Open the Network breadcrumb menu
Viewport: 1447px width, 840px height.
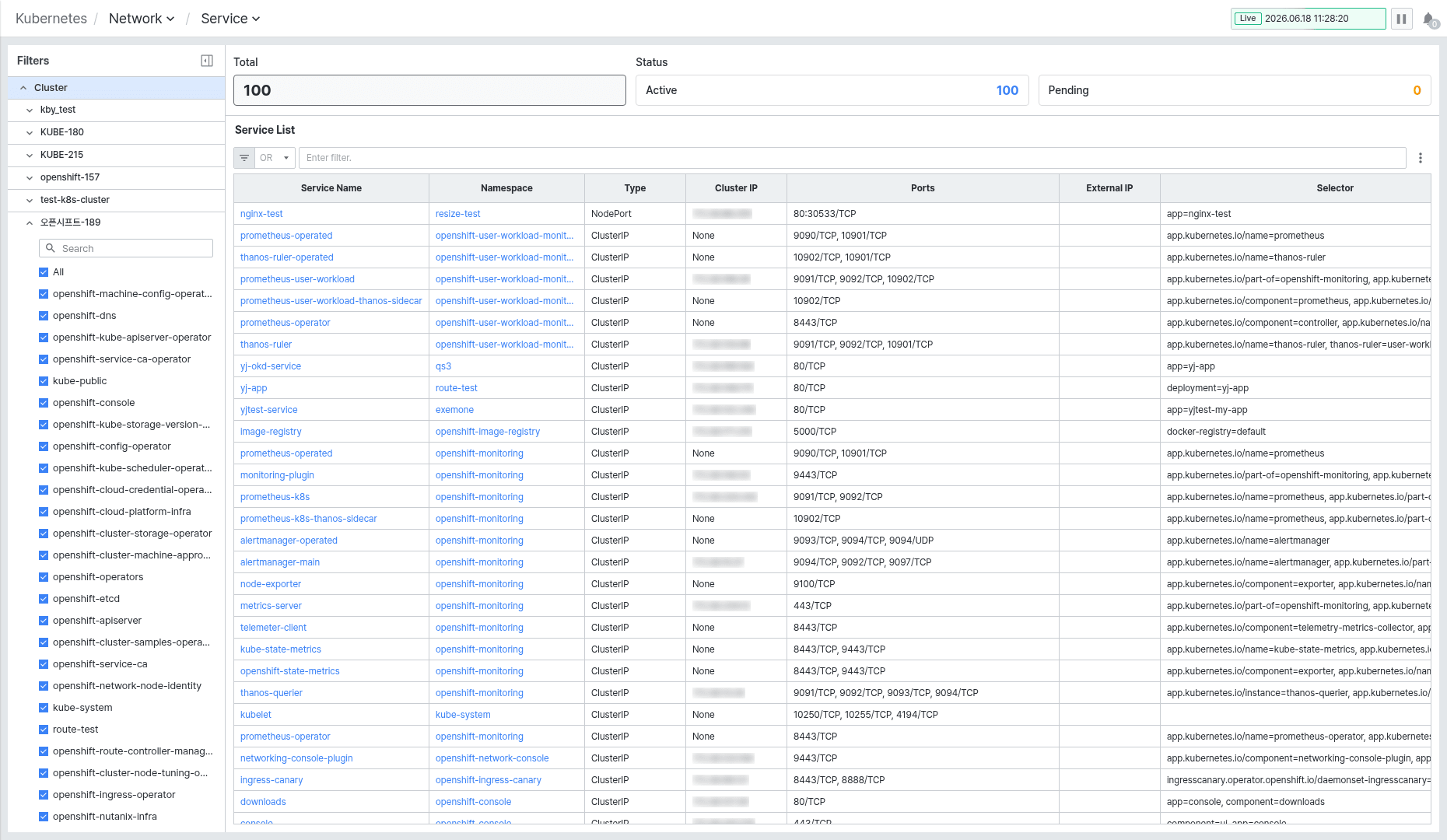(x=142, y=19)
